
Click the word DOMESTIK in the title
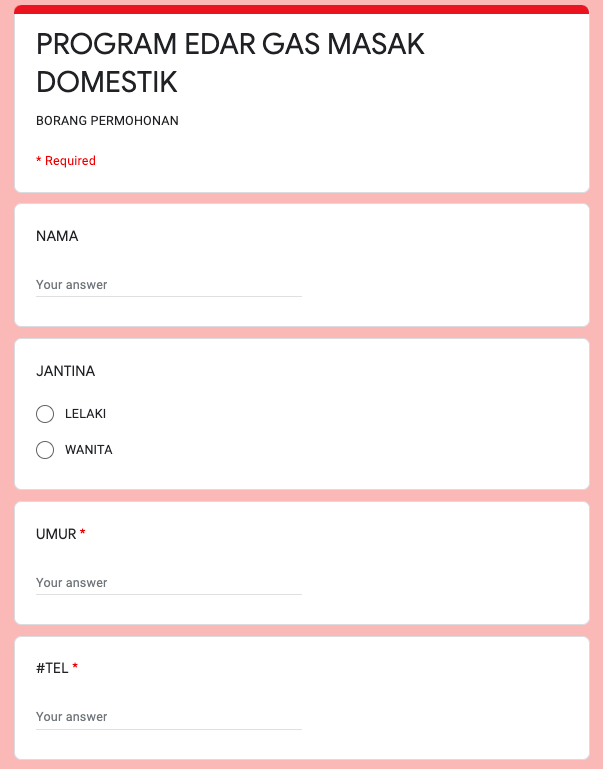pyautogui.click(x=107, y=82)
